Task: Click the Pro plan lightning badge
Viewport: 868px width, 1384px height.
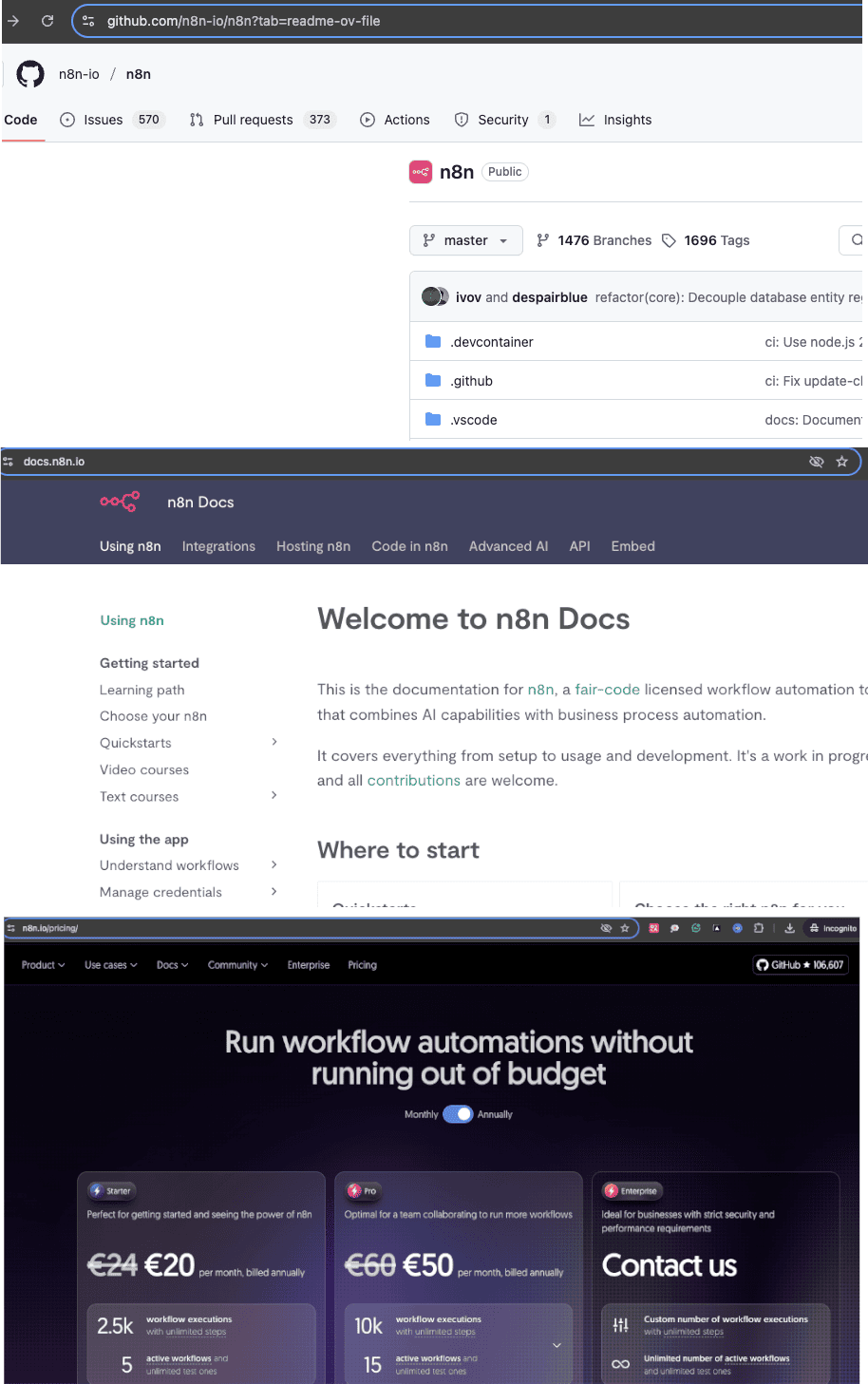Action: pyautogui.click(x=364, y=1190)
